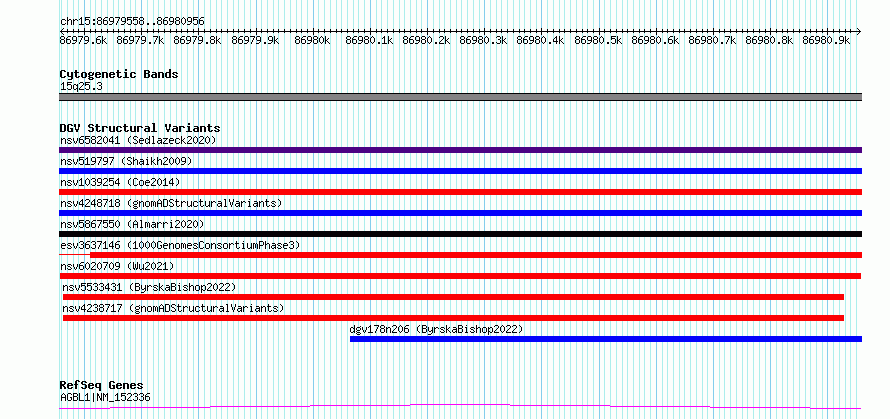Click the 86980.2k ruler label

pos(426,40)
